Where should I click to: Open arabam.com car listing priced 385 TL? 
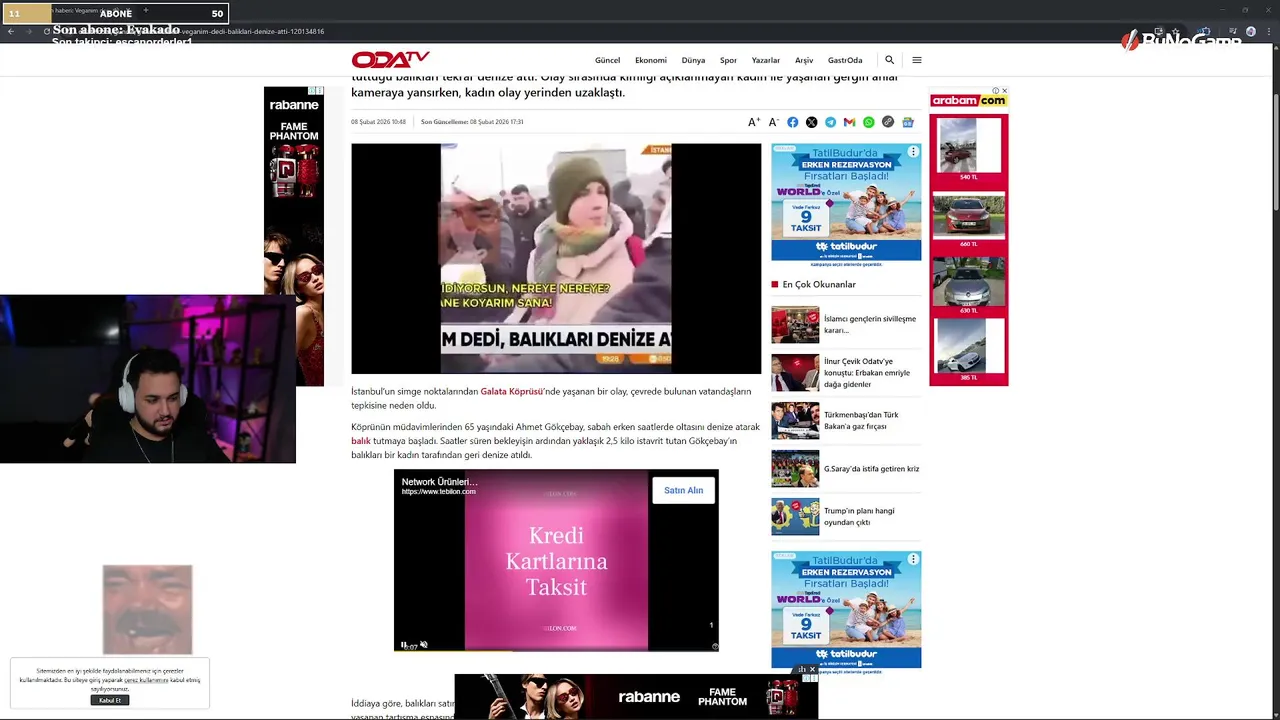pos(968,350)
